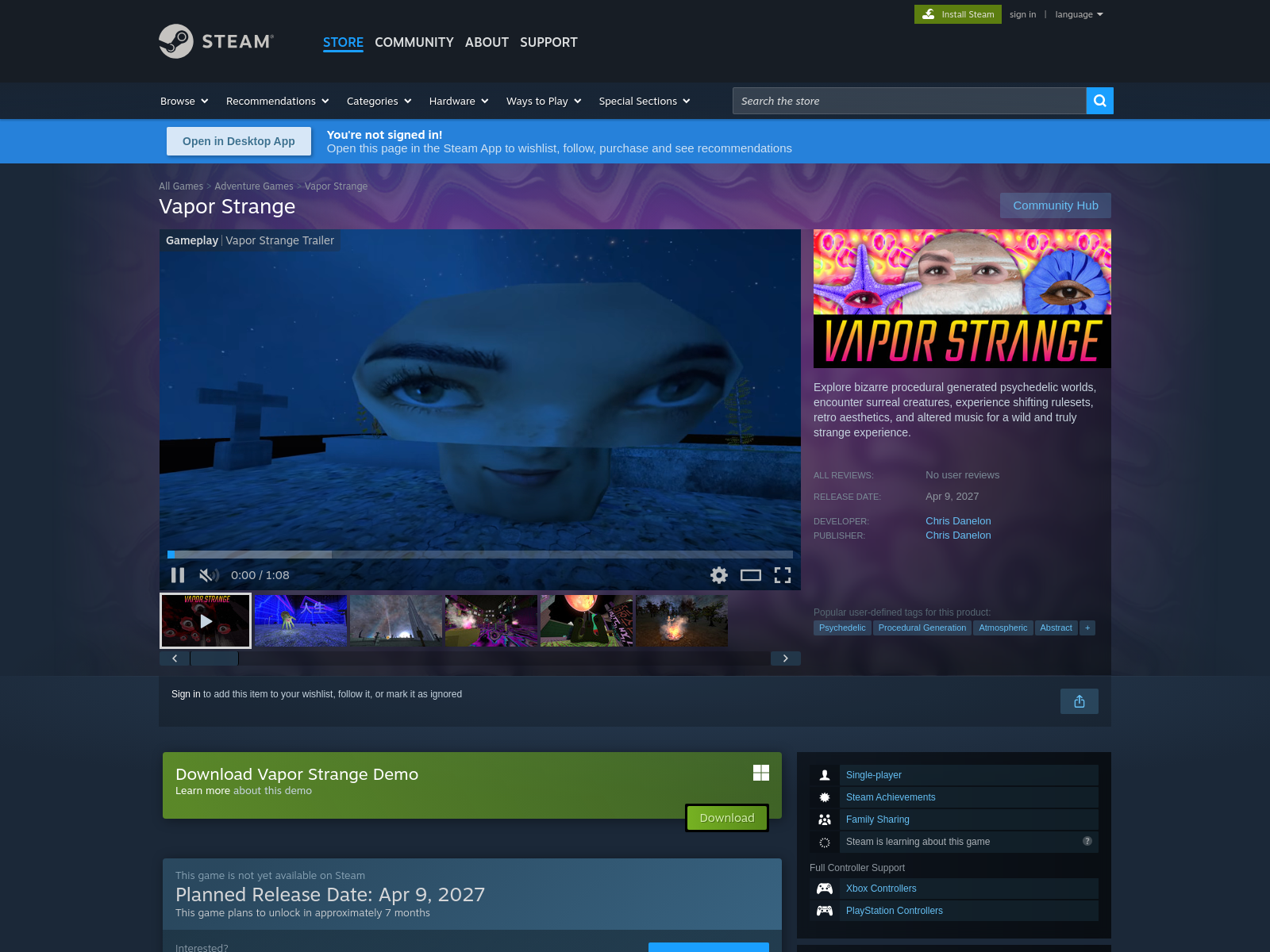The height and width of the screenshot is (952, 1270).
Task: Click the Family Sharing people icon
Action: [825, 820]
